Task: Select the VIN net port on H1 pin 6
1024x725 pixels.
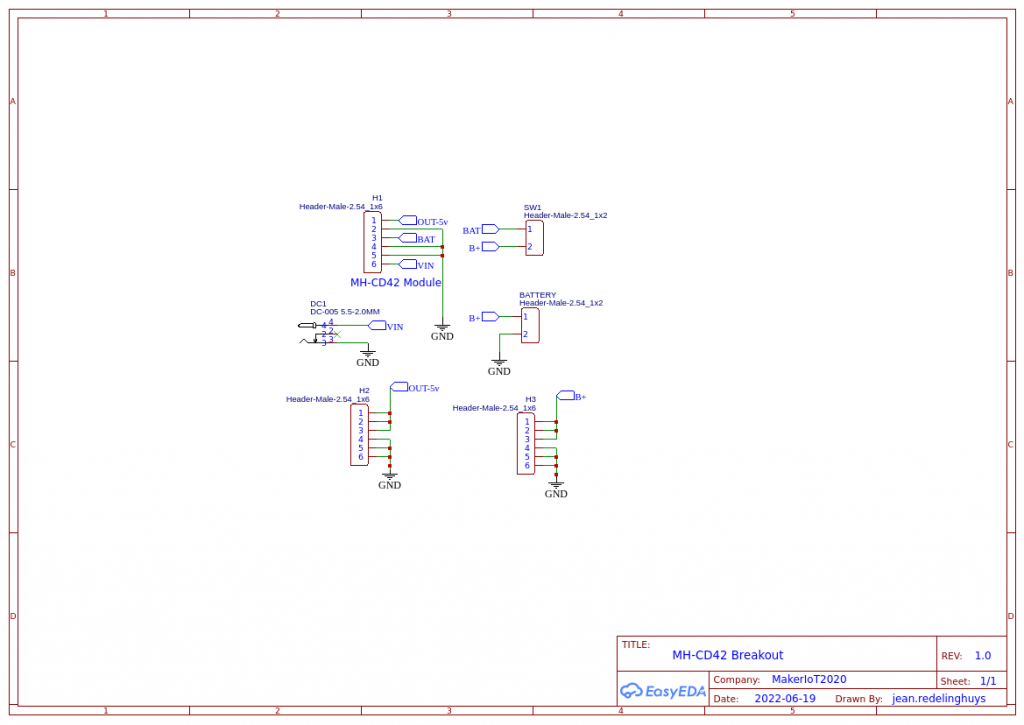Action: coord(417,265)
